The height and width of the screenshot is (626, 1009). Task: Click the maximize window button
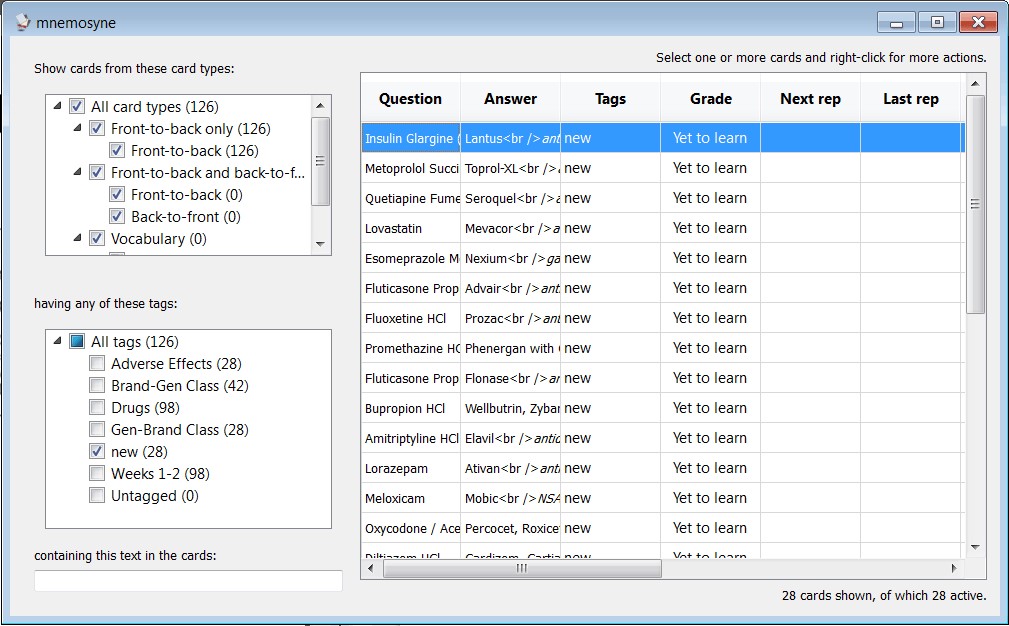coord(937,22)
